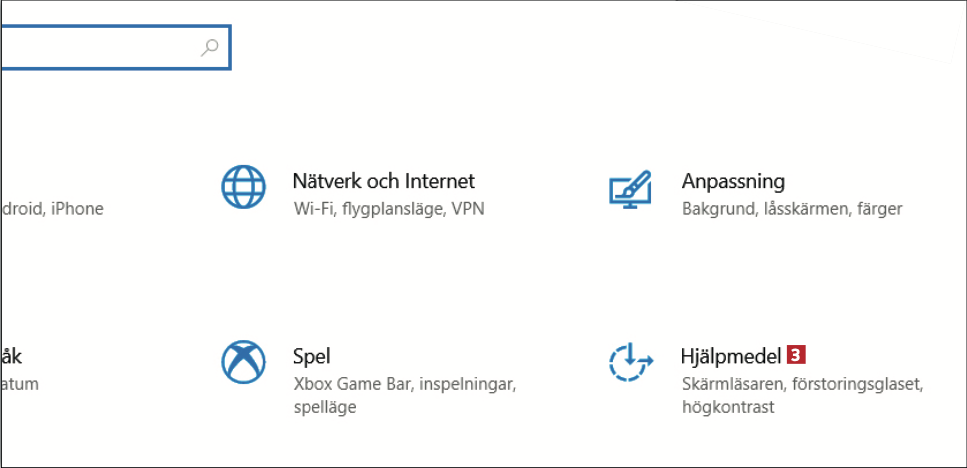The height and width of the screenshot is (468, 967).
Task: Click the cut-off 'atum' description text
Action: pos(18,383)
